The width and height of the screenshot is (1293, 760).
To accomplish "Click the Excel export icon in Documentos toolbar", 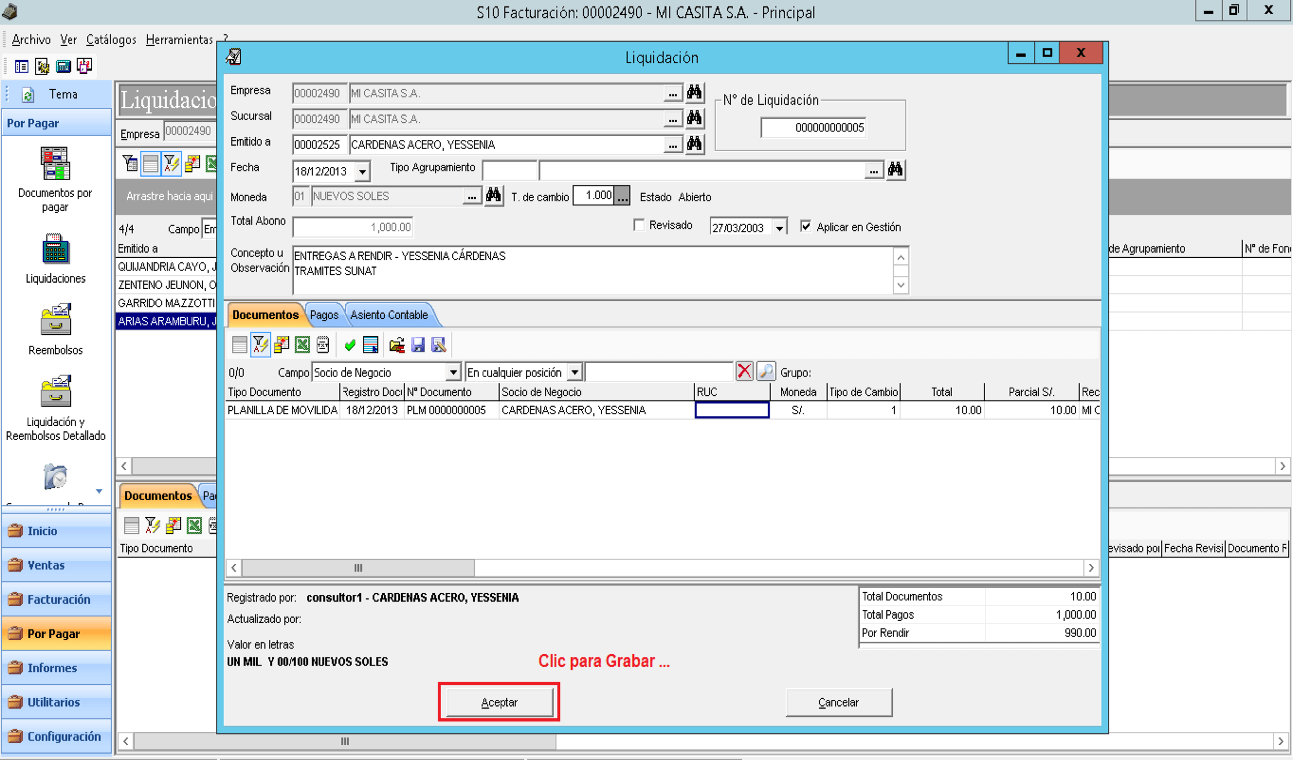I will (302, 345).
